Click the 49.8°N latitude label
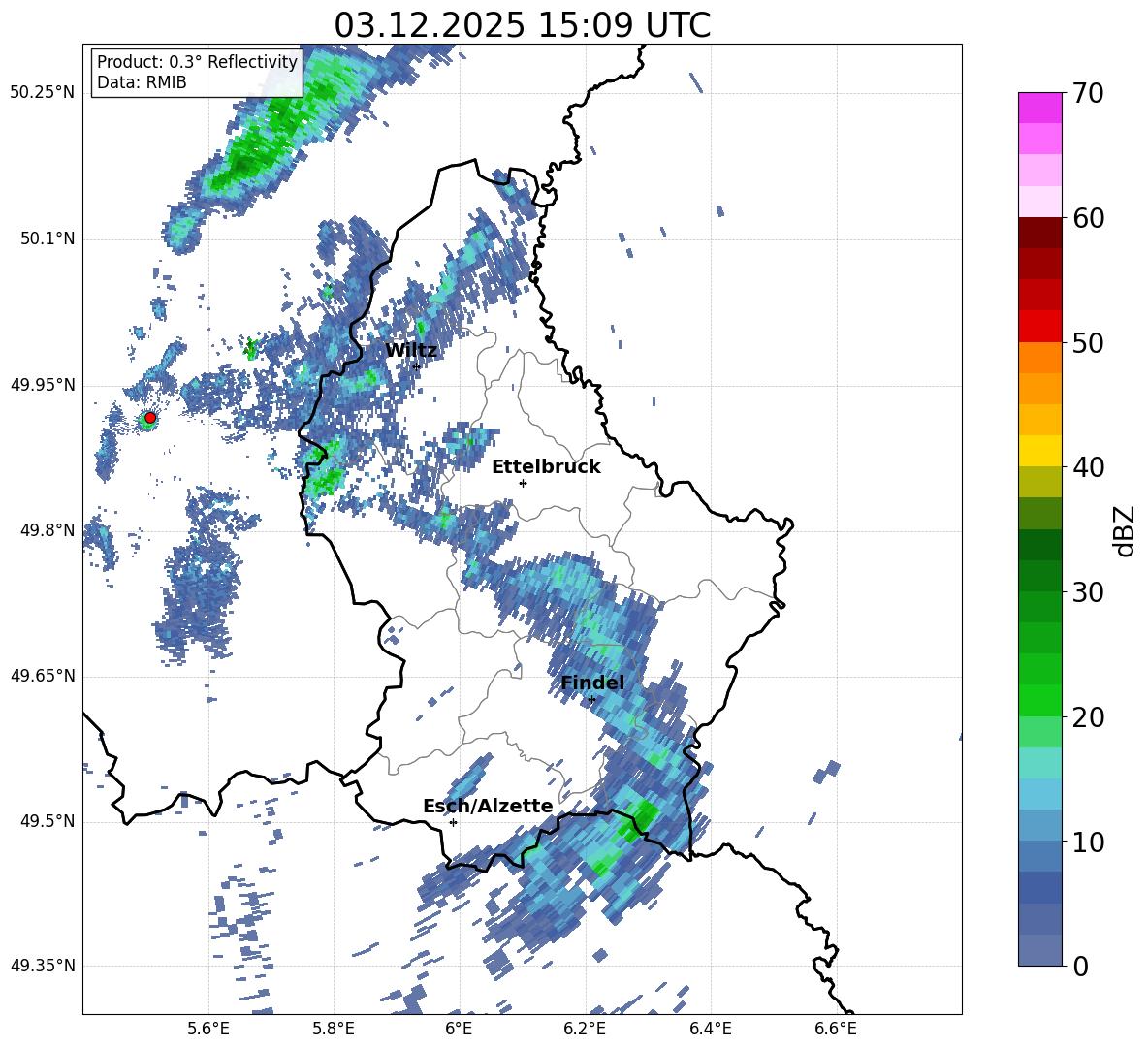Viewport: 1148px width, 1048px height. click(x=47, y=530)
